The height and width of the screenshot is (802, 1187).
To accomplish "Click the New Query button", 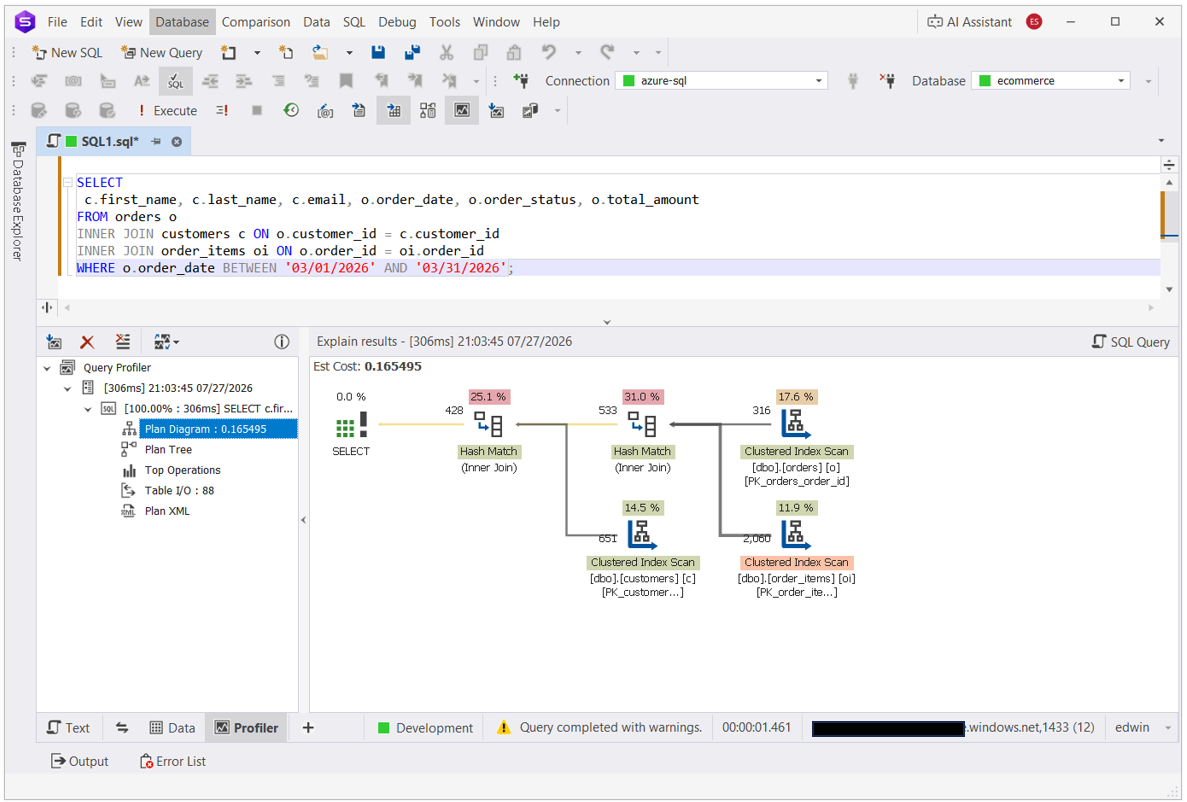I will point(162,52).
